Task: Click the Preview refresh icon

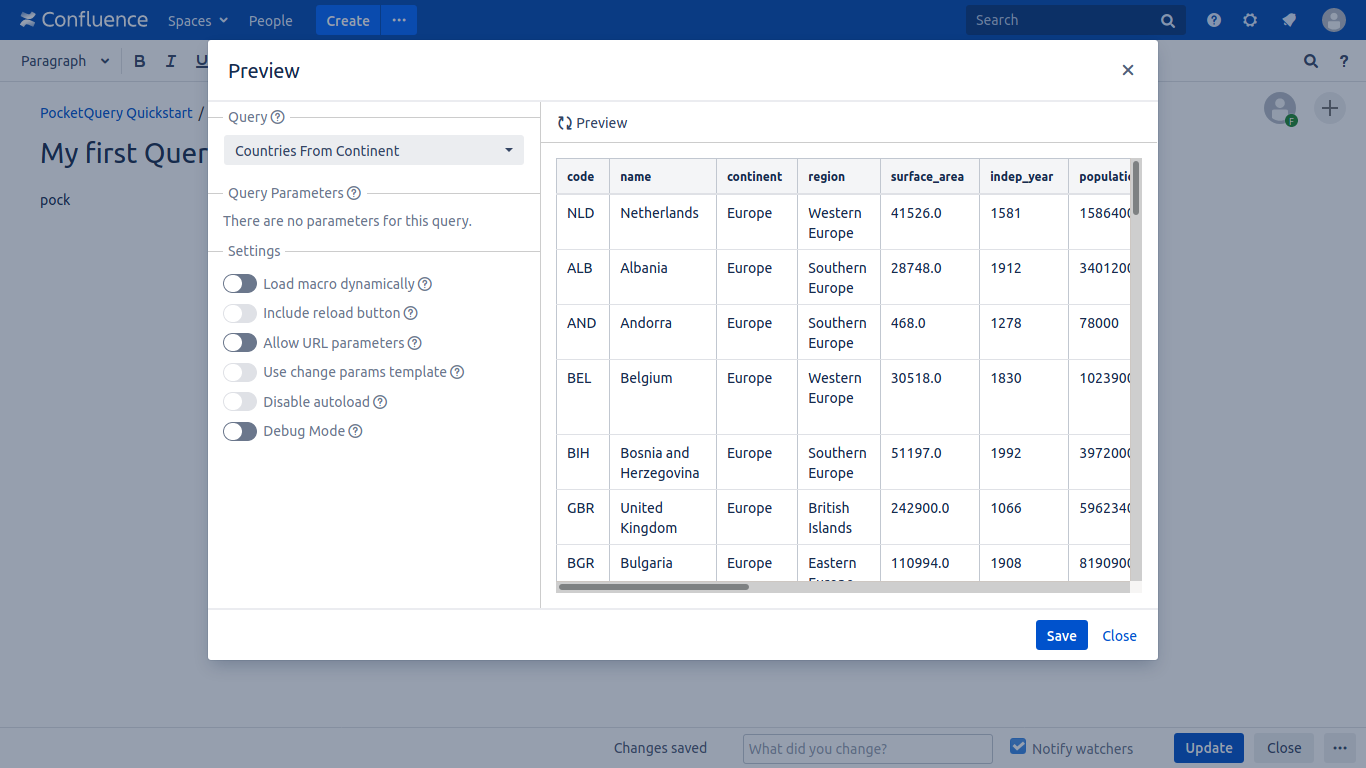Action: coord(565,123)
